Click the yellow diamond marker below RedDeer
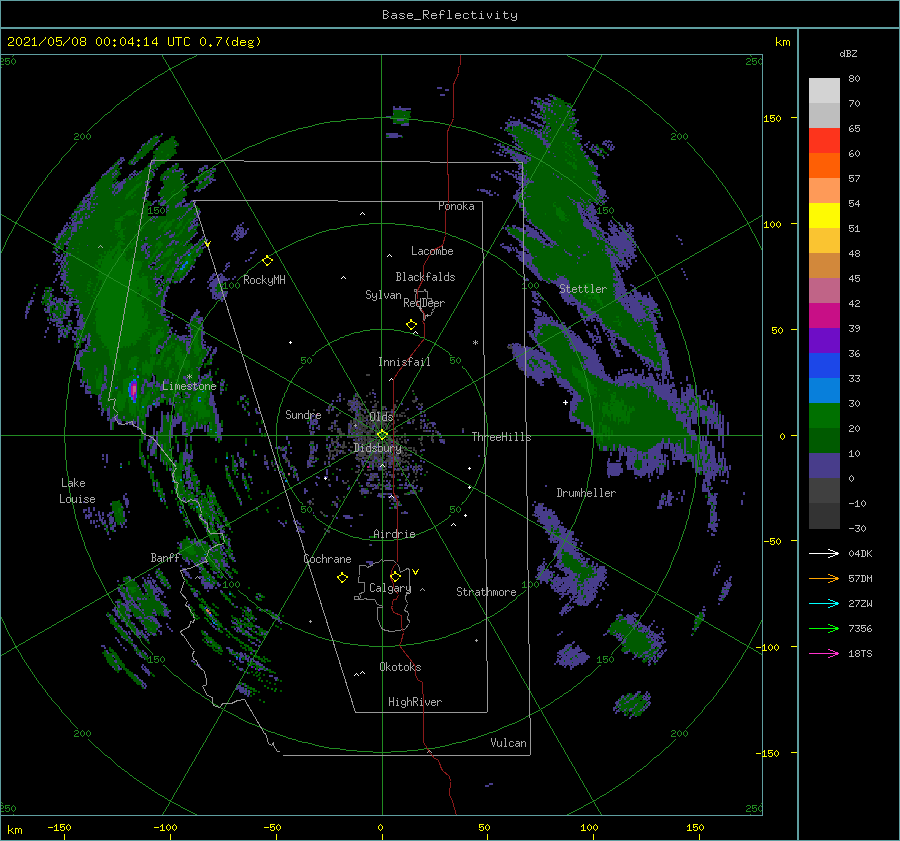 point(411,325)
